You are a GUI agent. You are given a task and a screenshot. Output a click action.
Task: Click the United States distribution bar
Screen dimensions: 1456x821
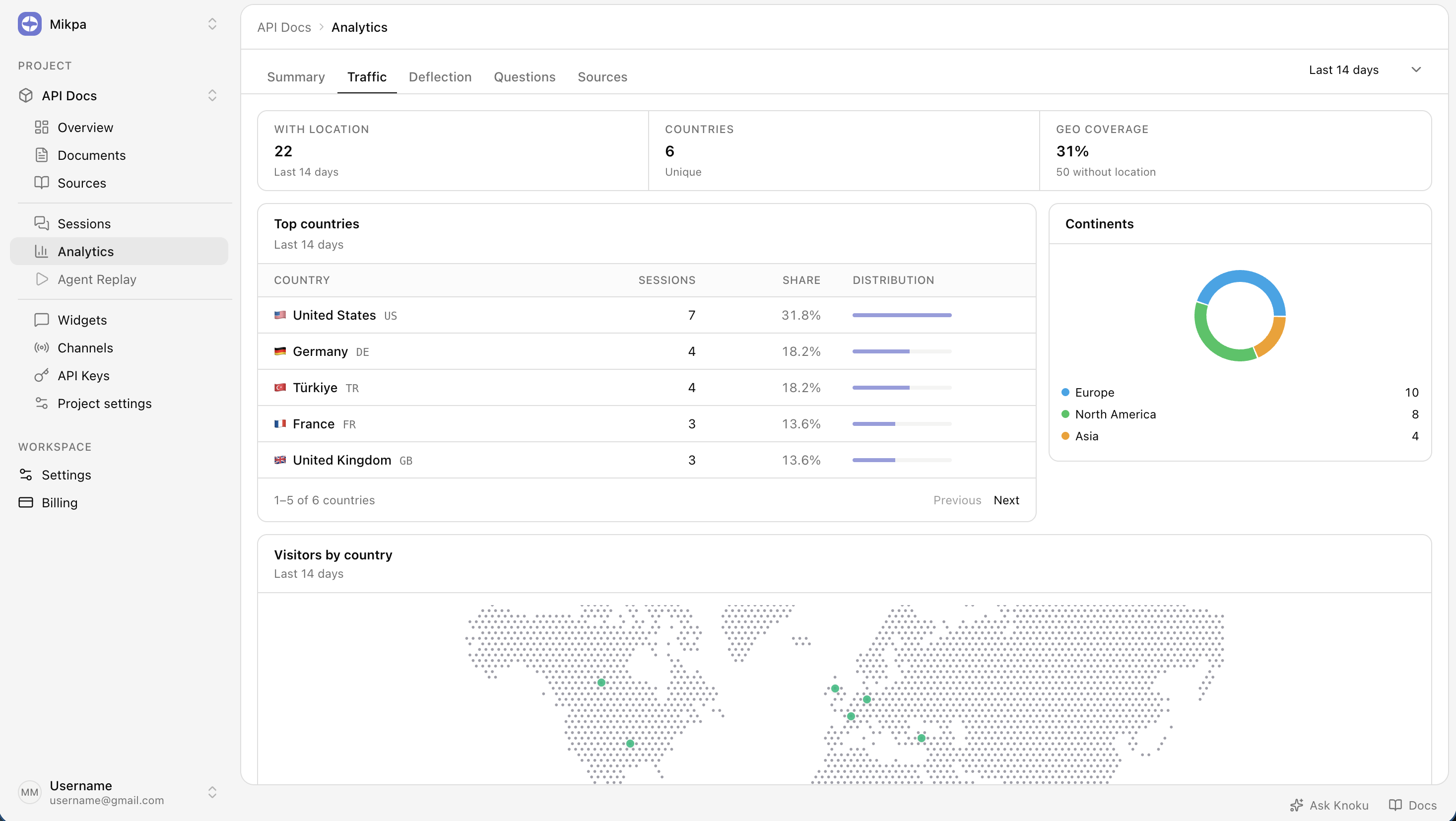click(902, 315)
